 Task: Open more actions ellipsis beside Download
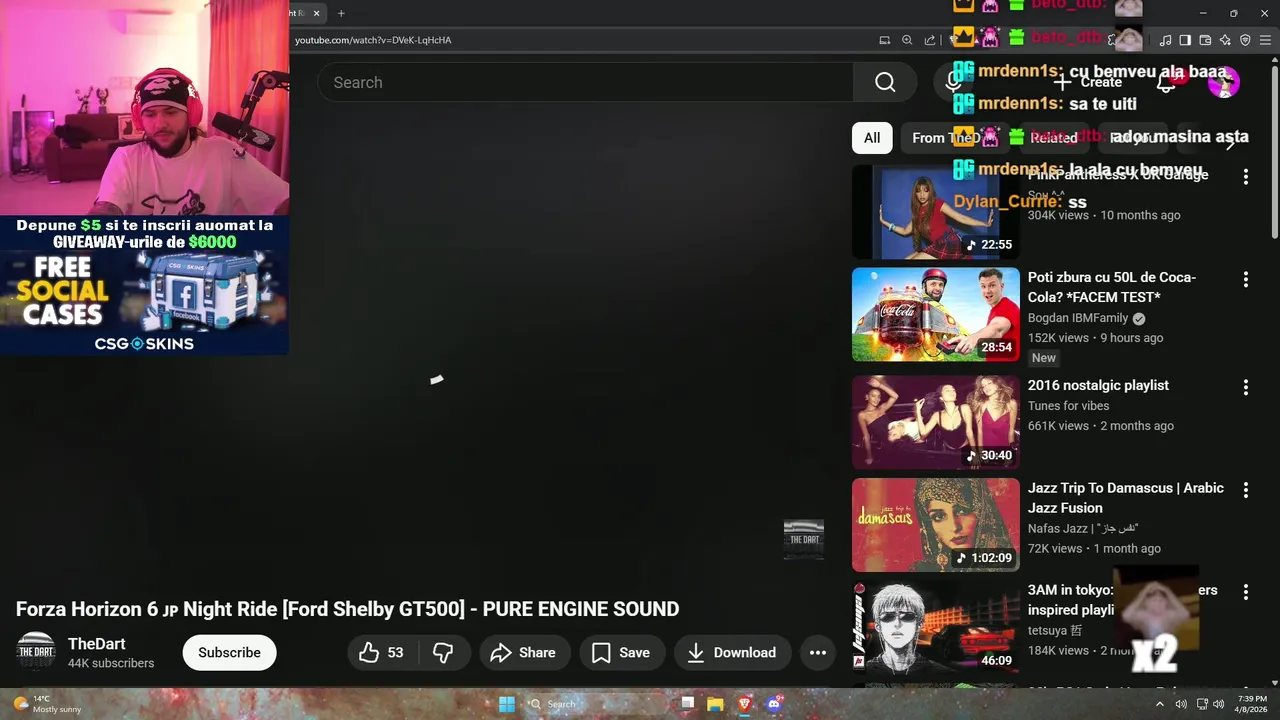(817, 653)
